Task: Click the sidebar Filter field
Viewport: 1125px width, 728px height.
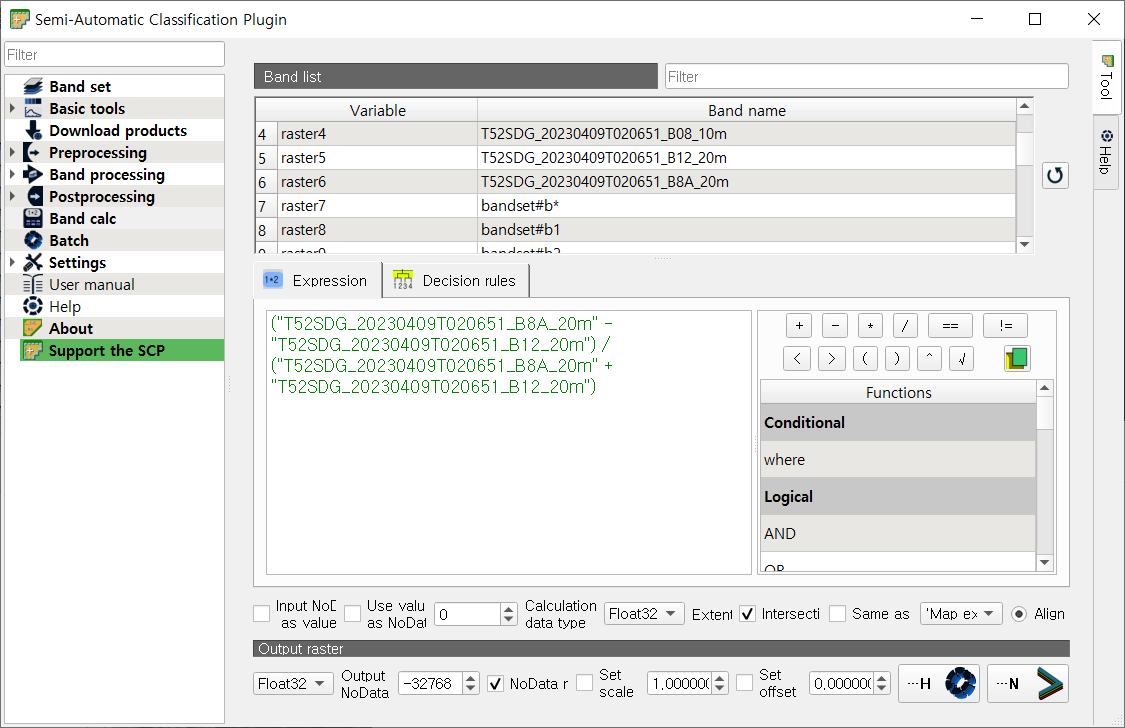Action: [115, 55]
